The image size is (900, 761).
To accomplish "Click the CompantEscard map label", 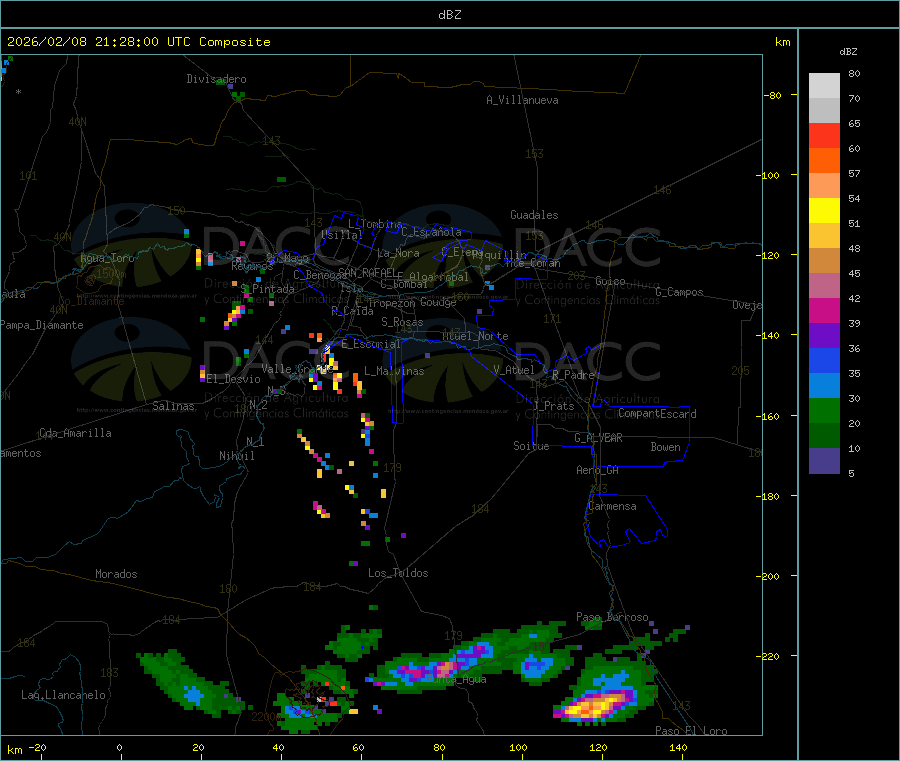I will point(657,414).
